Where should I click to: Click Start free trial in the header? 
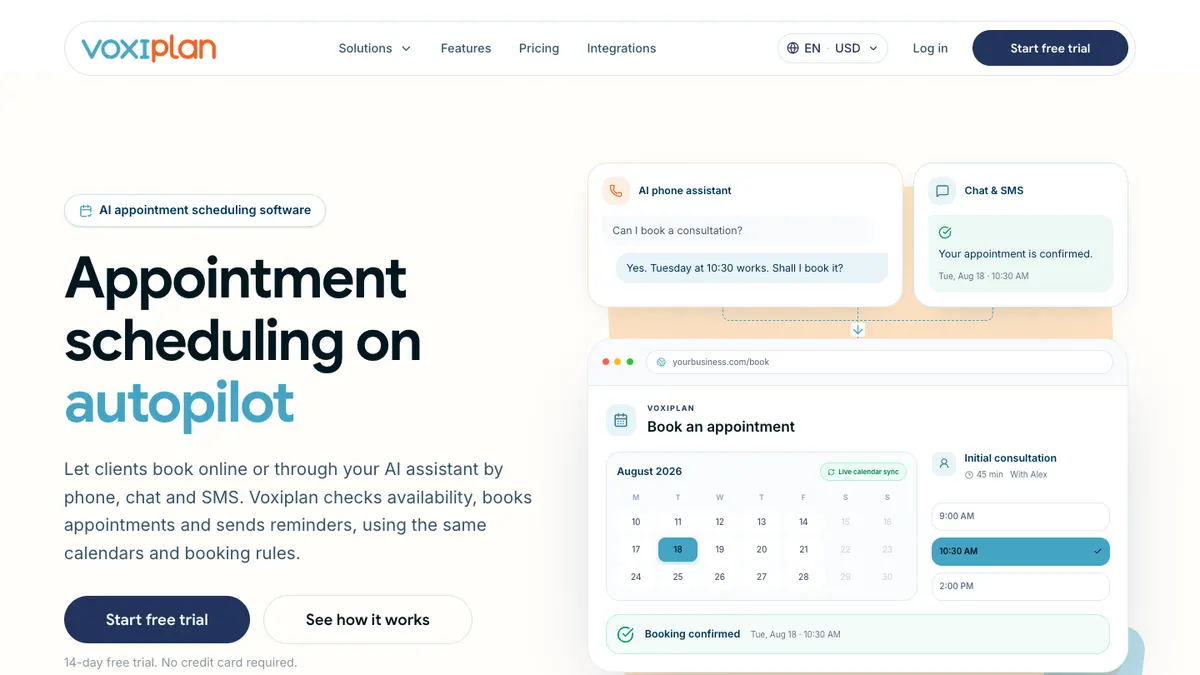tap(1050, 48)
